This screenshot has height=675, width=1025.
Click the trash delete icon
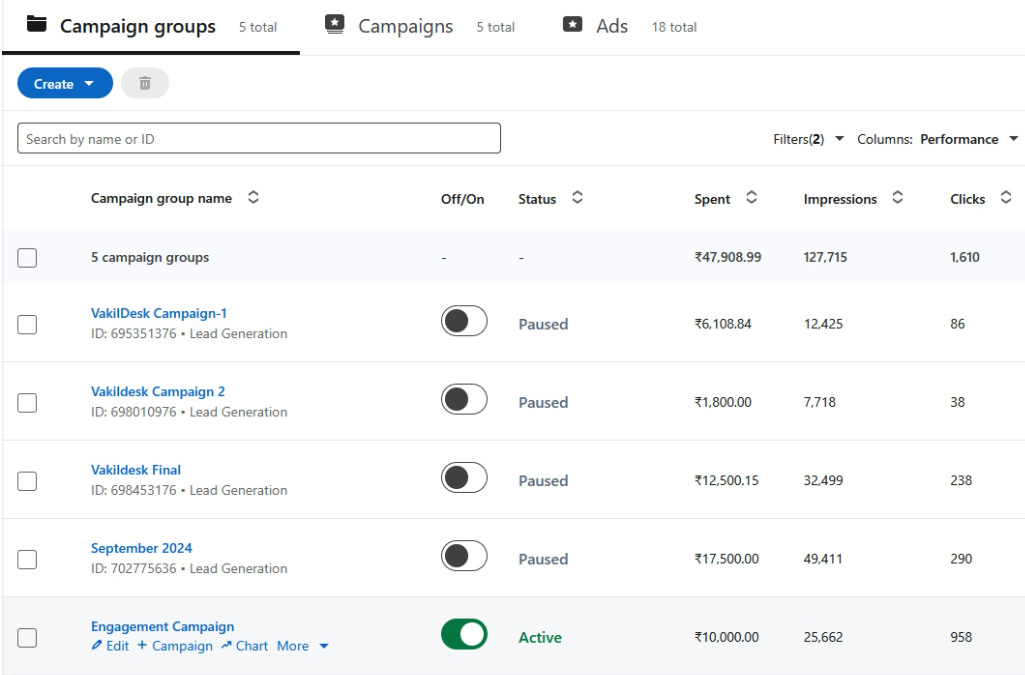tap(145, 84)
